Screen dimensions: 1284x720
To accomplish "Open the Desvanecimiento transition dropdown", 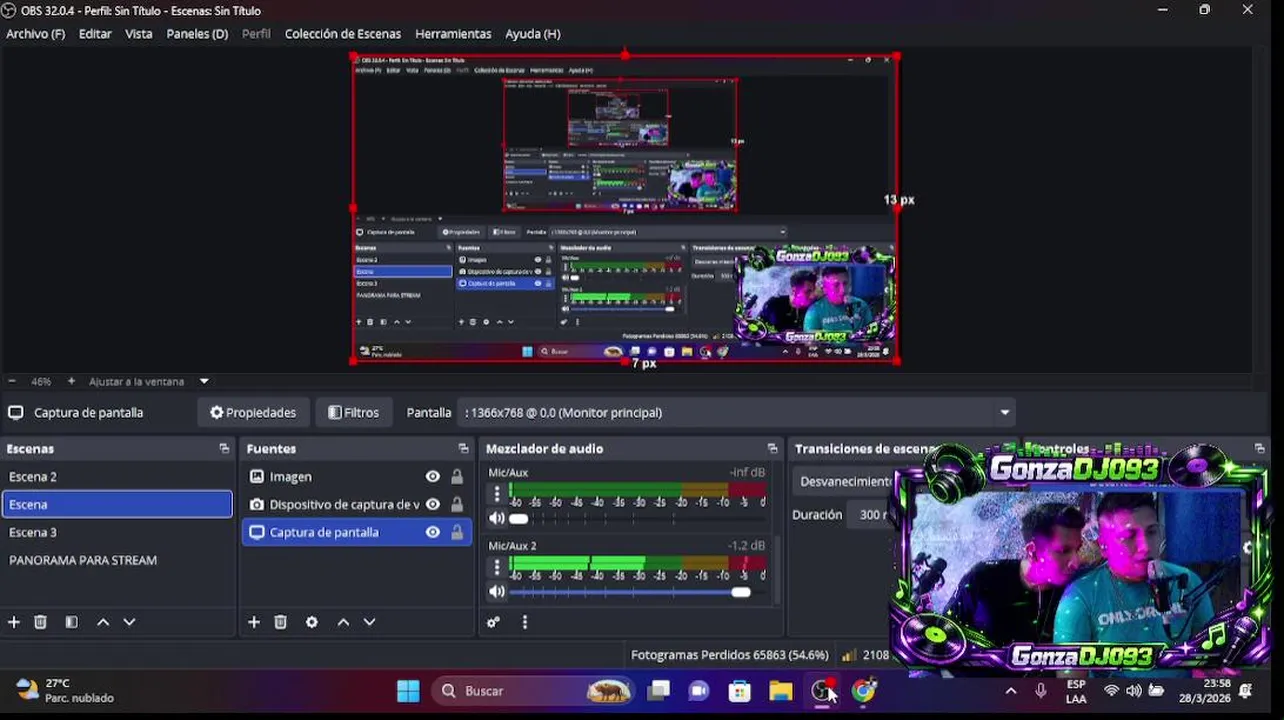I will point(845,481).
